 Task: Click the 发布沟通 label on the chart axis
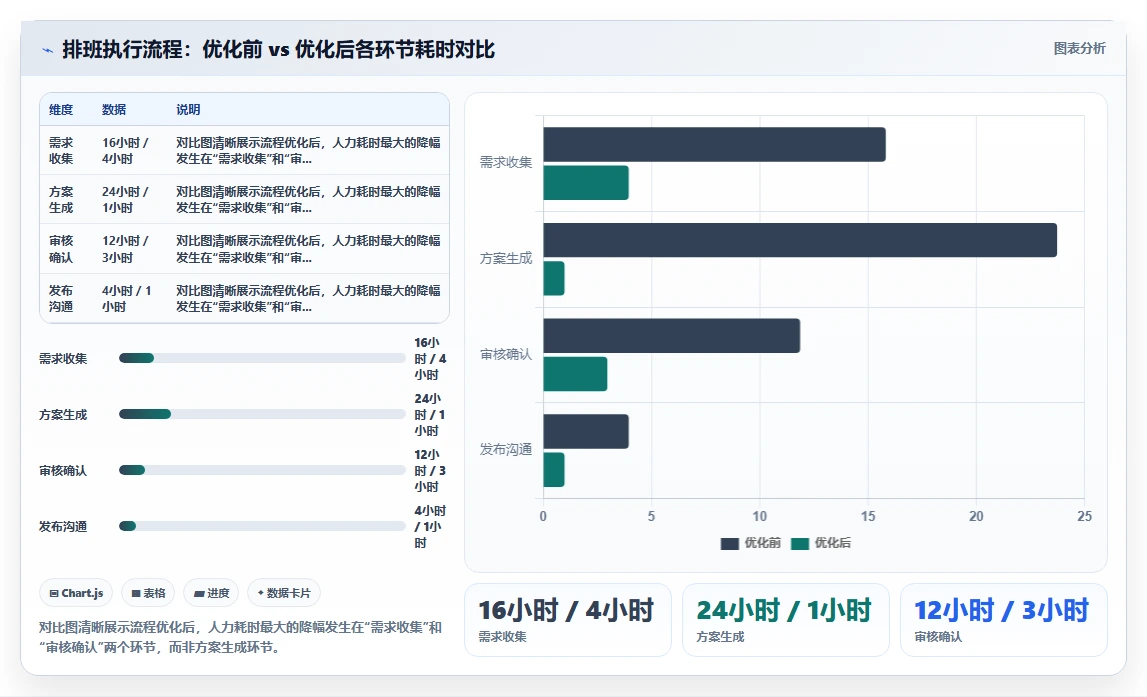tap(505, 450)
